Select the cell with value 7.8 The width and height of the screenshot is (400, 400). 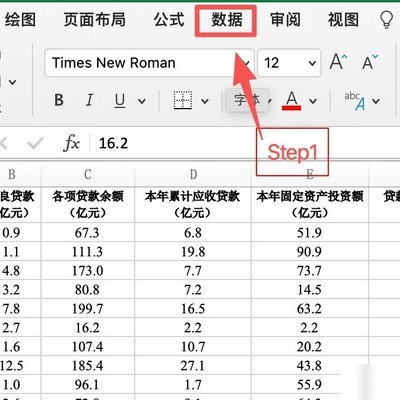click(x=20, y=308)
